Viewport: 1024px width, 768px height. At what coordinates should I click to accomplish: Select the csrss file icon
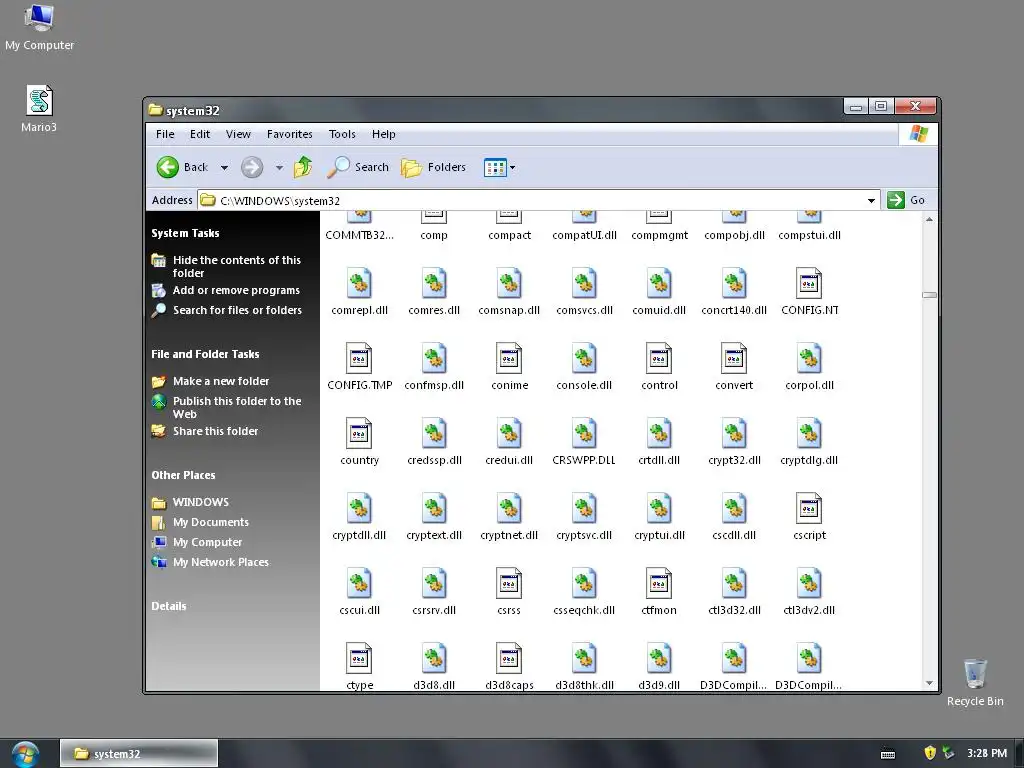pos(509,584)
